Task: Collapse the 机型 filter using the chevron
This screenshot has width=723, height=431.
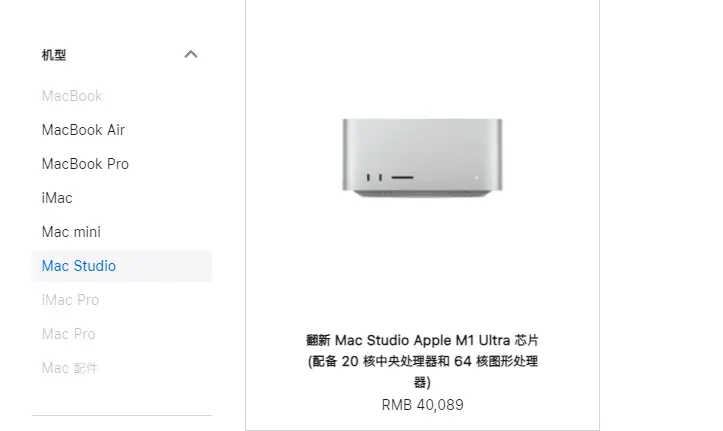Action: tap(191, 54)
